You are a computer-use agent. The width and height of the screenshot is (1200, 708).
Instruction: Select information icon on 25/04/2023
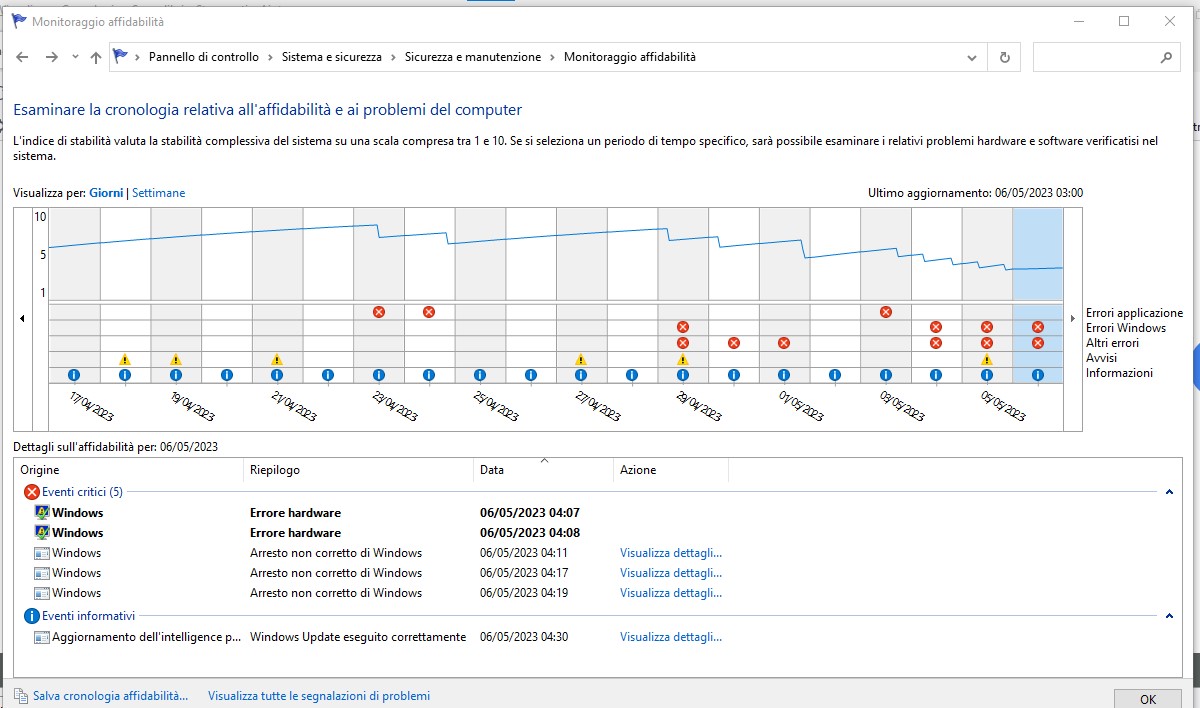[480, 375]
